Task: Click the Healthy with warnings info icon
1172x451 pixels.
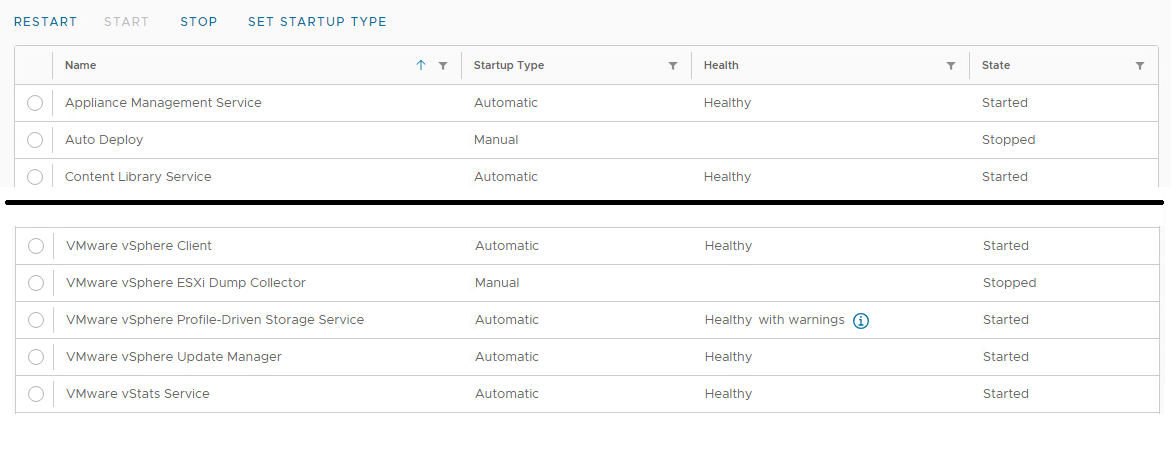Action: (x=861, y=321)
